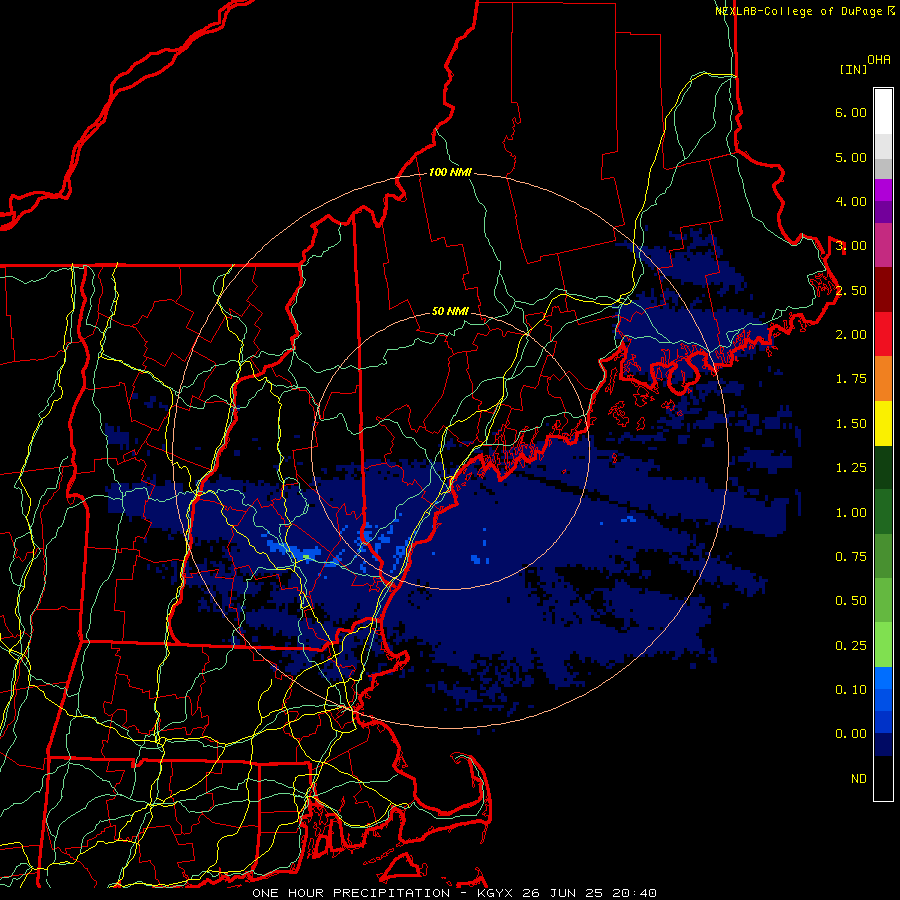Click the 0.25 legend value
Image resolution: width=900 pixels, height=900 pixels.
[851, 646]
